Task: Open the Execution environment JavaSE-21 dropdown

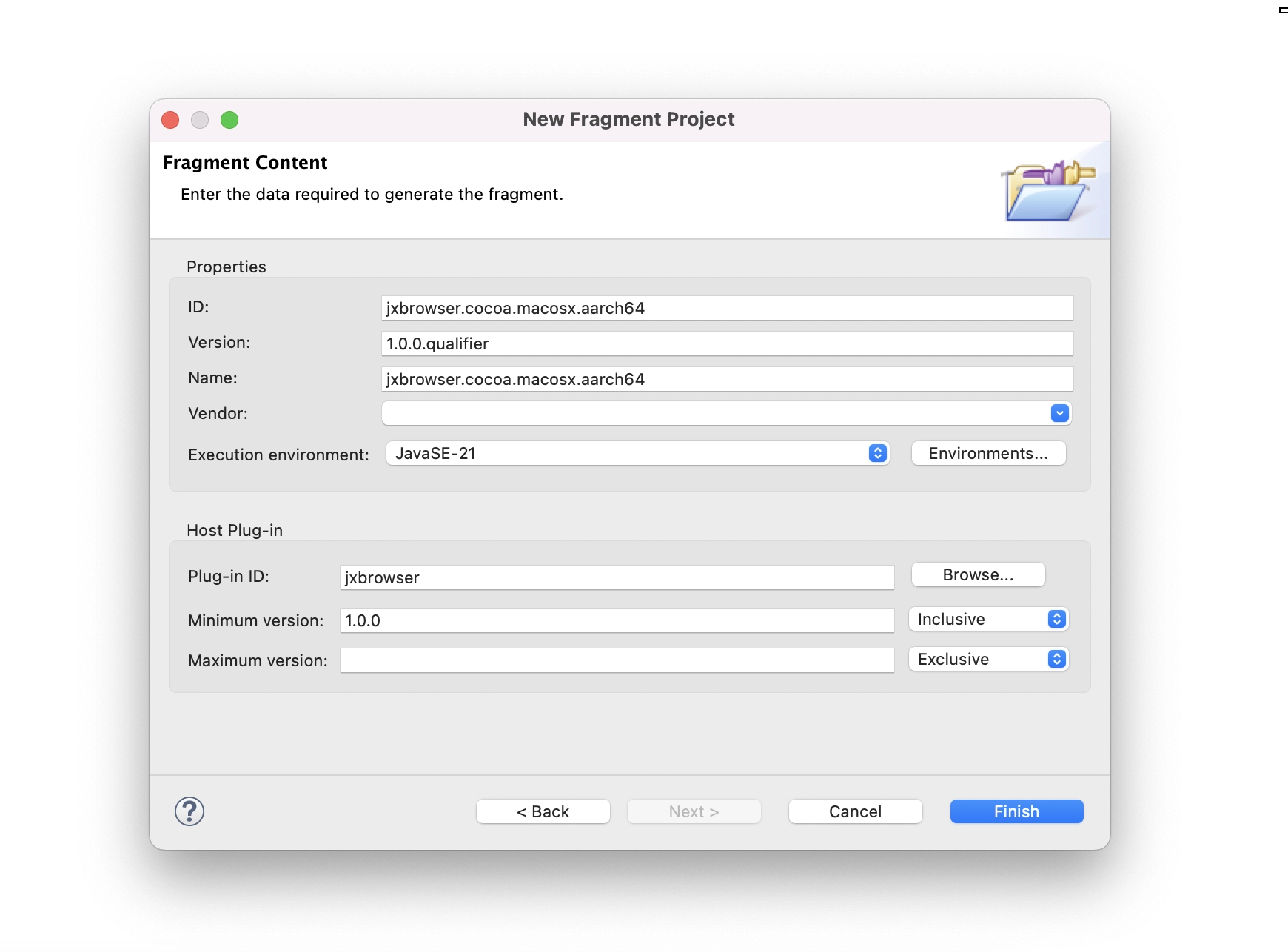Action: 637,453
